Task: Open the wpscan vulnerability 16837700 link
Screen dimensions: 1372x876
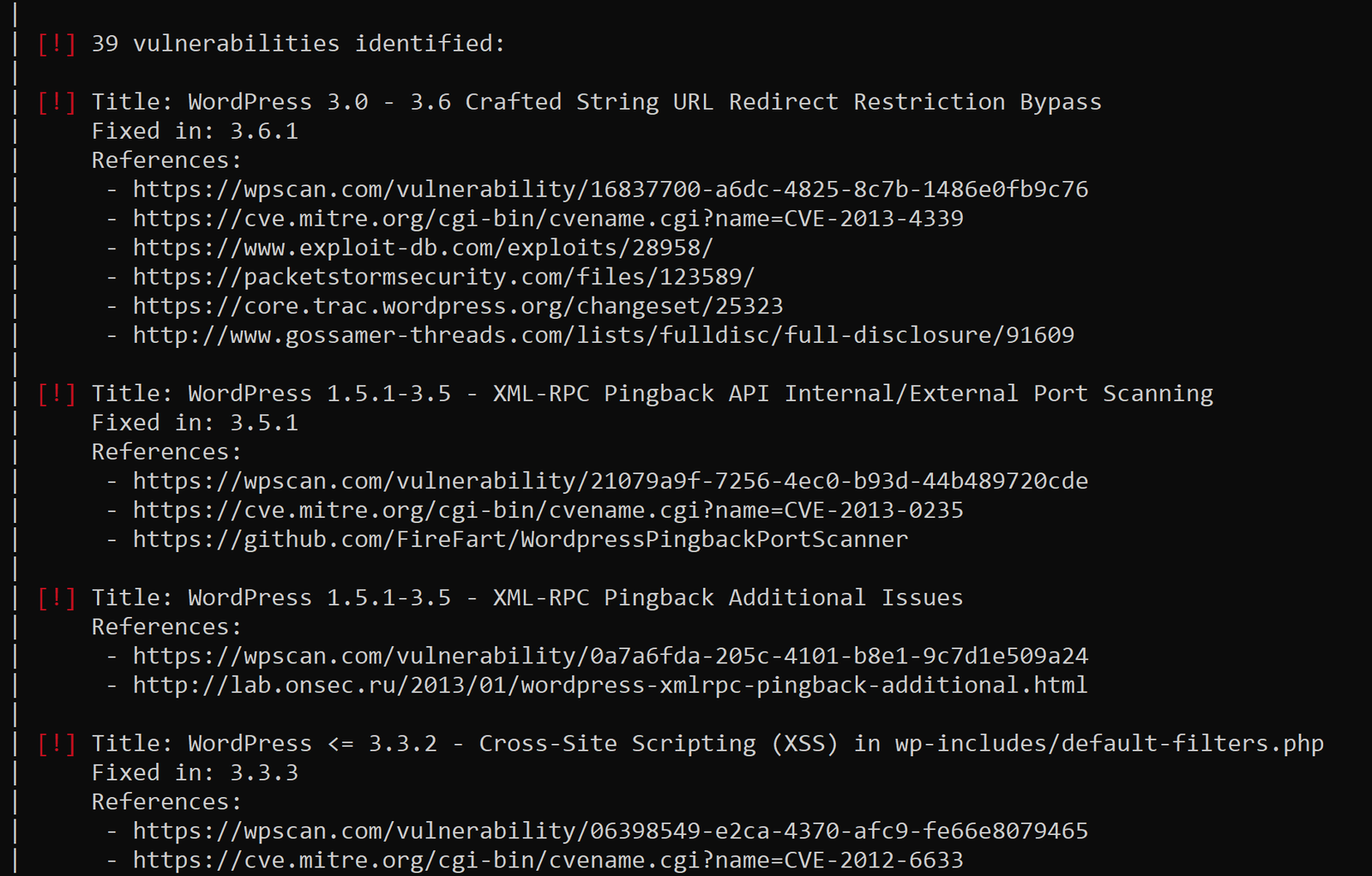Action: pos(611,189)
